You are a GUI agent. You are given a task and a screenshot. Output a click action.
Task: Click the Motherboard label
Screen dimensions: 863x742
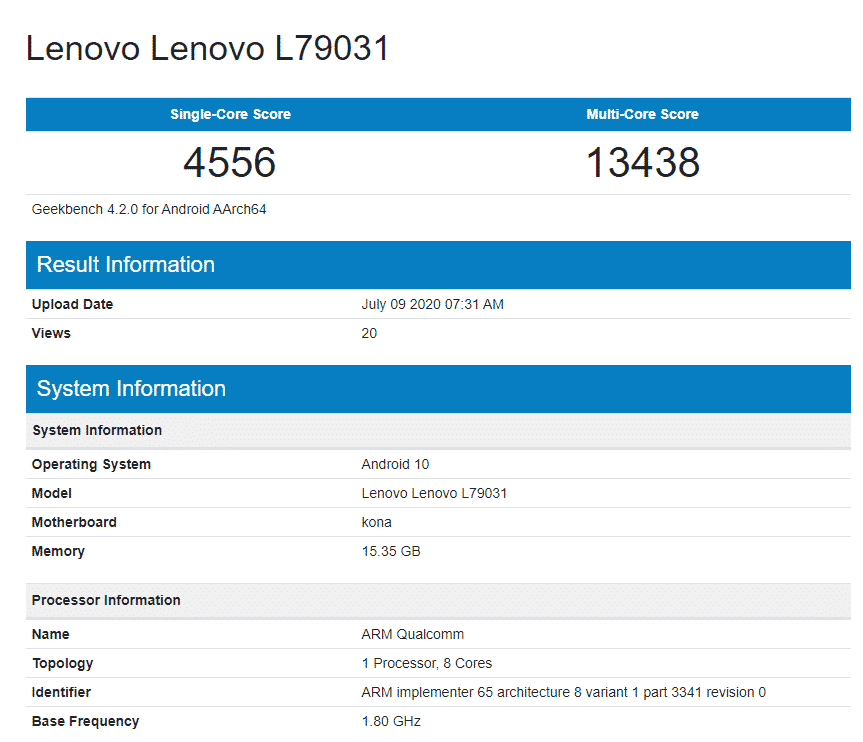pos(74,522)
